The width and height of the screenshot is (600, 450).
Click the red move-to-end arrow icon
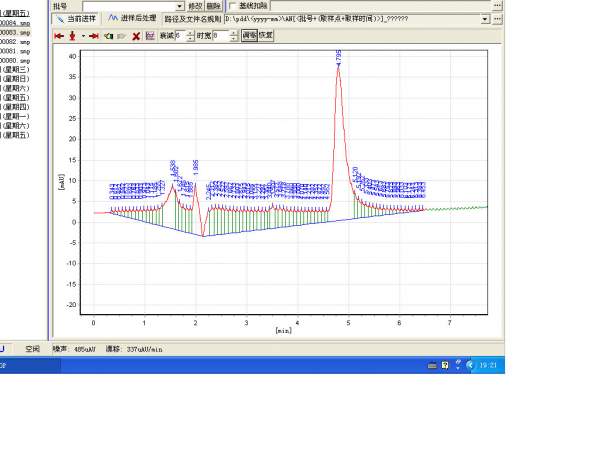[x=93, y=35]
